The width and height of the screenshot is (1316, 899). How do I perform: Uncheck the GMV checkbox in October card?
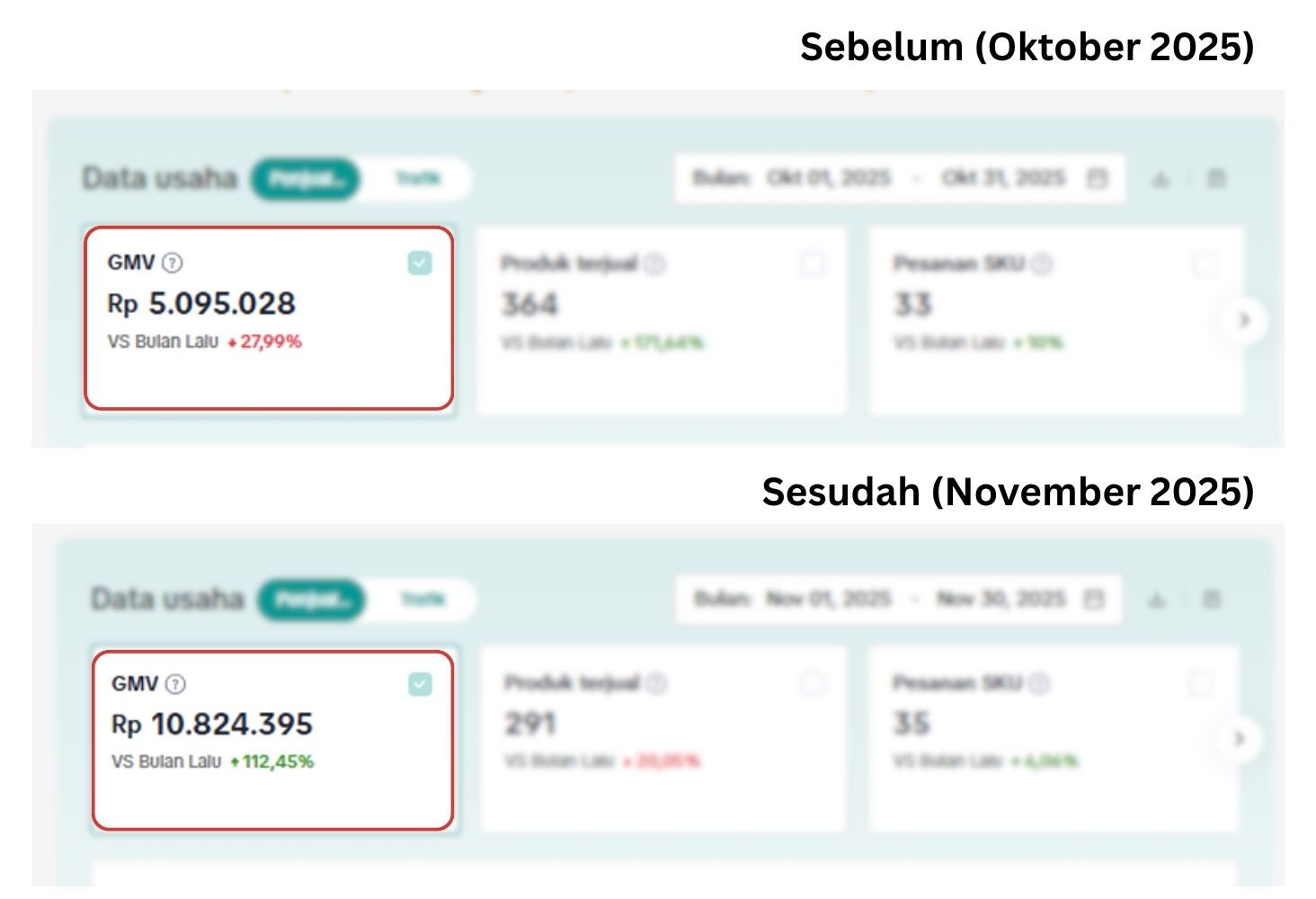(x=420, y=263)
